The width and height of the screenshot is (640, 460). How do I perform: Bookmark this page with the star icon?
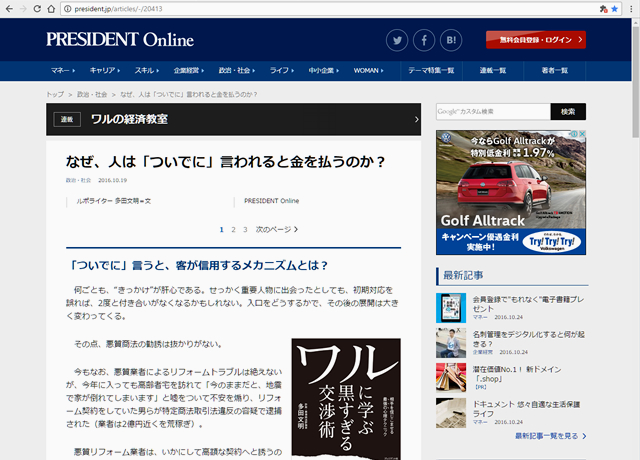613,8
